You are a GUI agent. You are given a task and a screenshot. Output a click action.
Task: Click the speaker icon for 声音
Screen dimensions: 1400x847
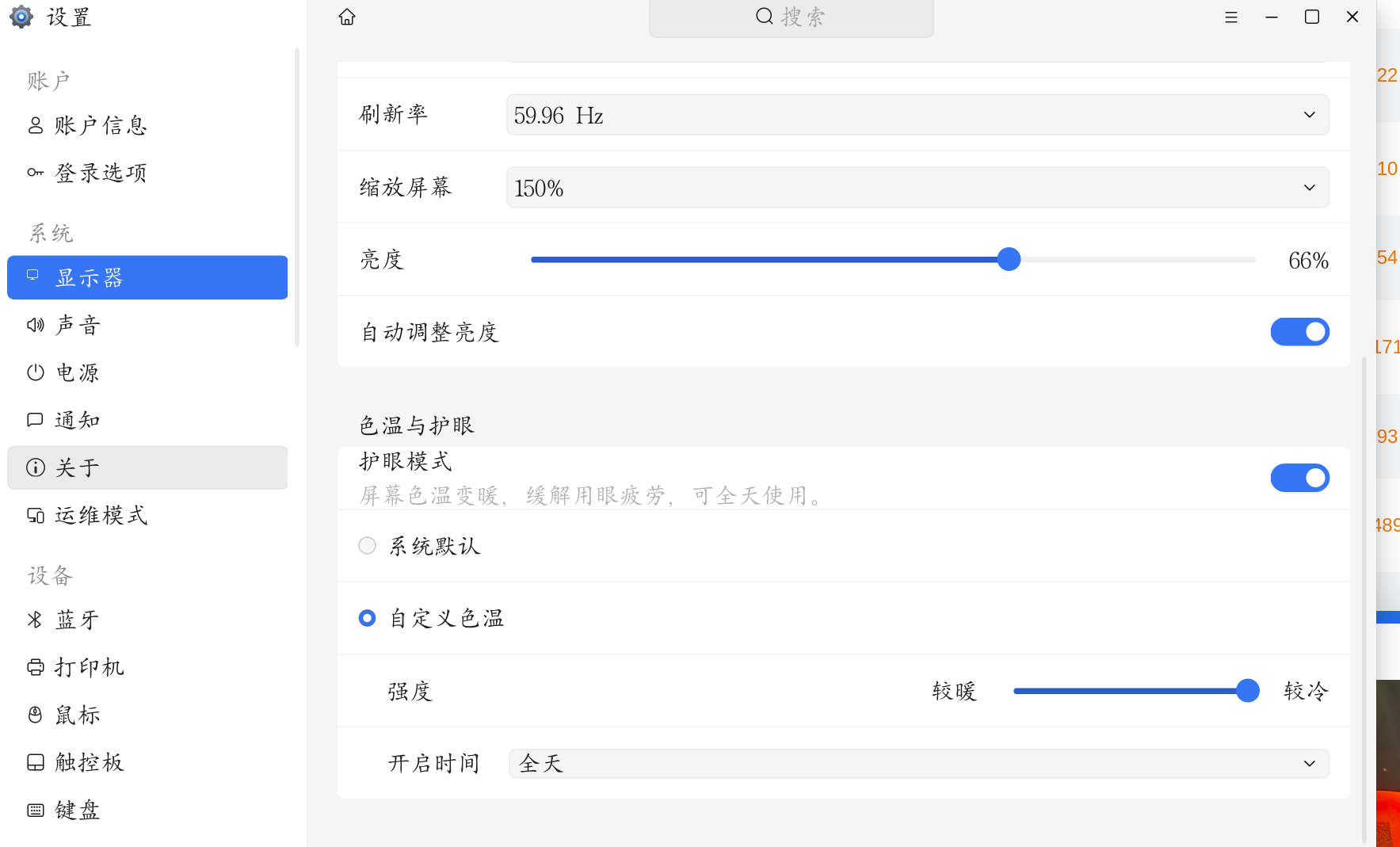tap(36, 325)
